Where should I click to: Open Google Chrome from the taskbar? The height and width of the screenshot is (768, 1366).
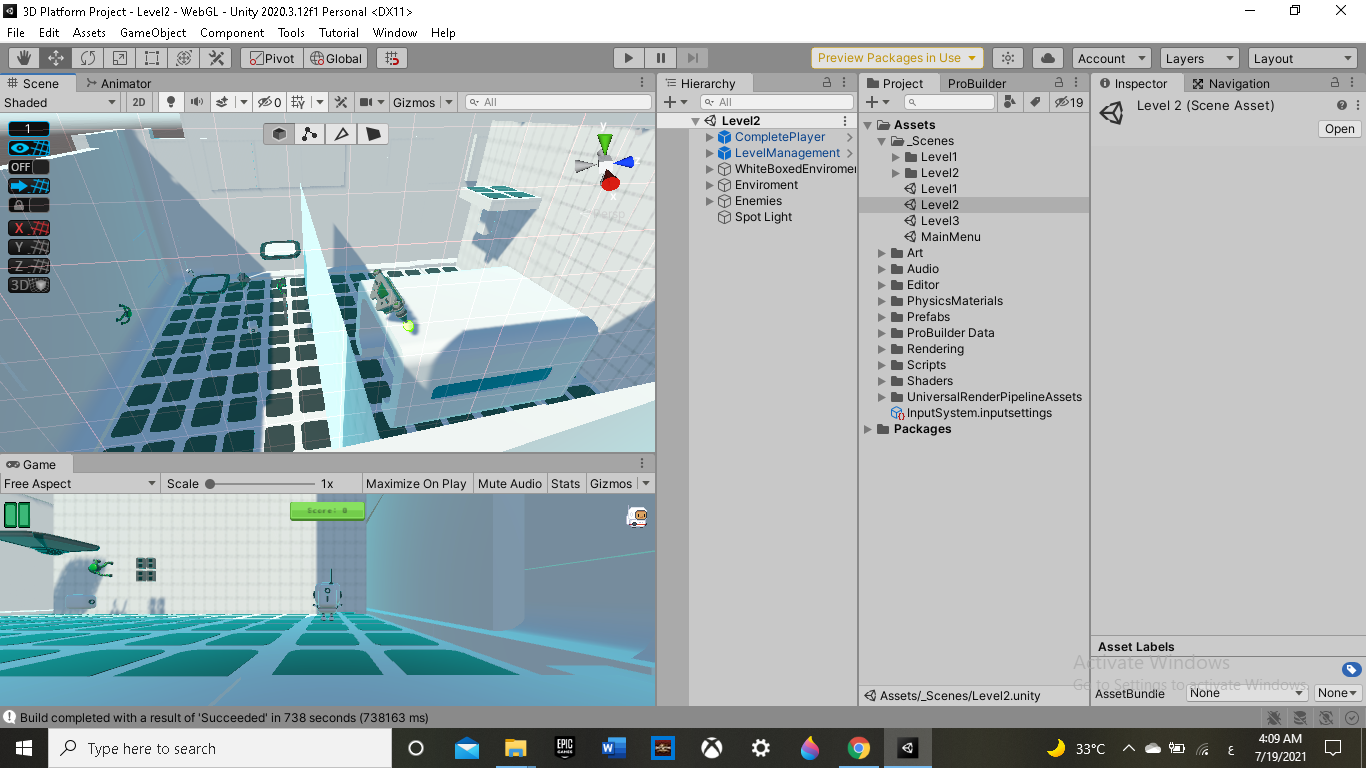point(858,748)
